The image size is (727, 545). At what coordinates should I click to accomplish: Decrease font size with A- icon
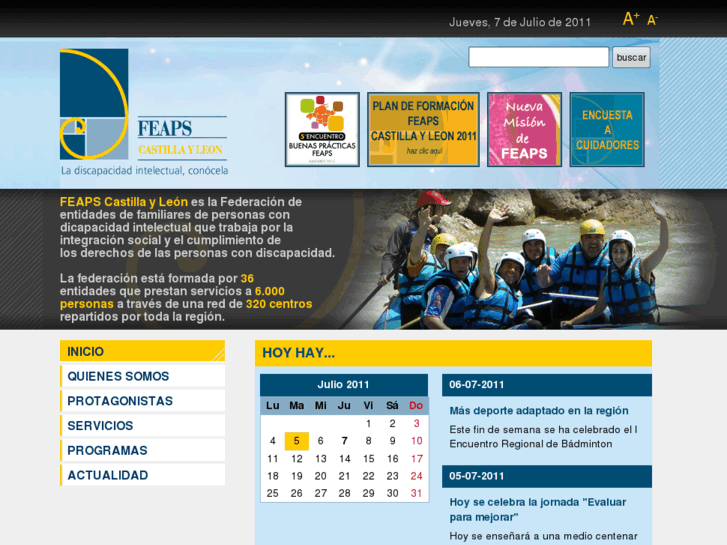(652, 20)
